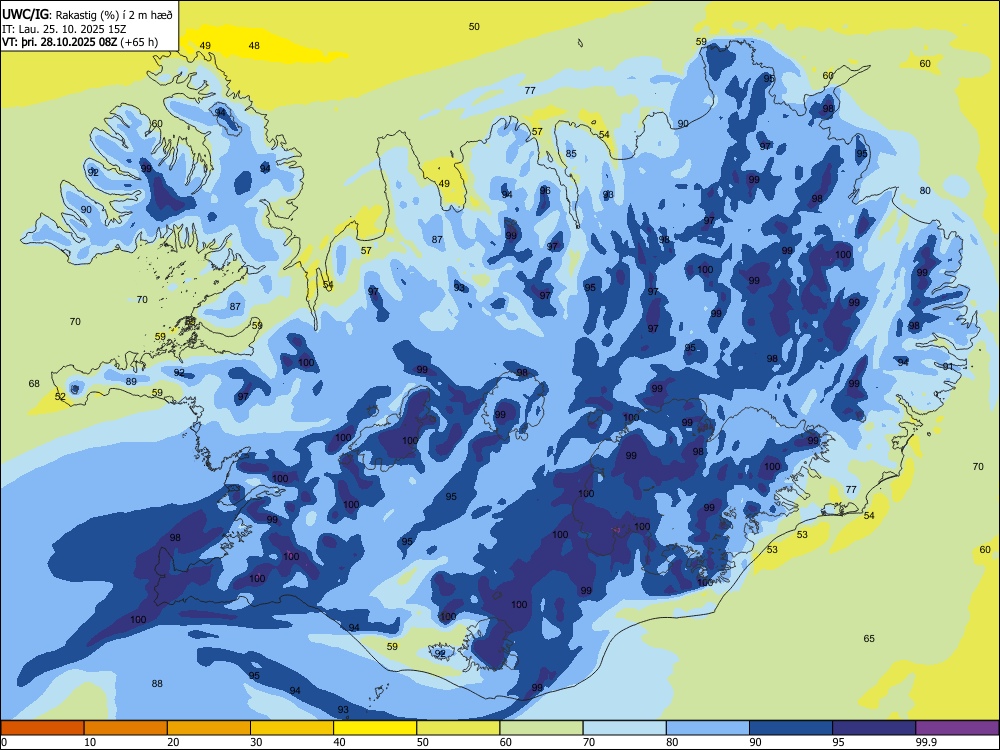Click the '20' legend tick label
The image size is (1000, 750).
point(173,742)
